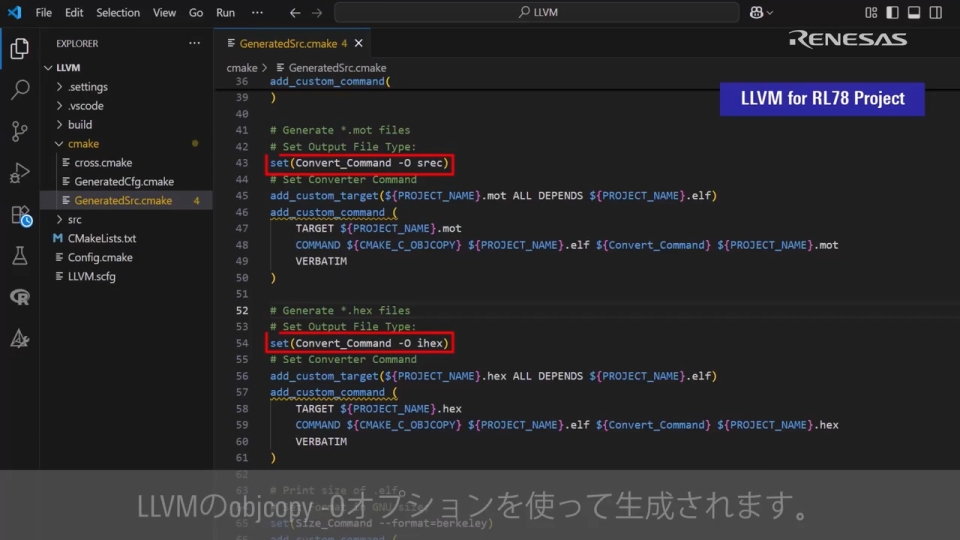
Task: Open the CMake view in activity bar
Action: click(19, 339)
